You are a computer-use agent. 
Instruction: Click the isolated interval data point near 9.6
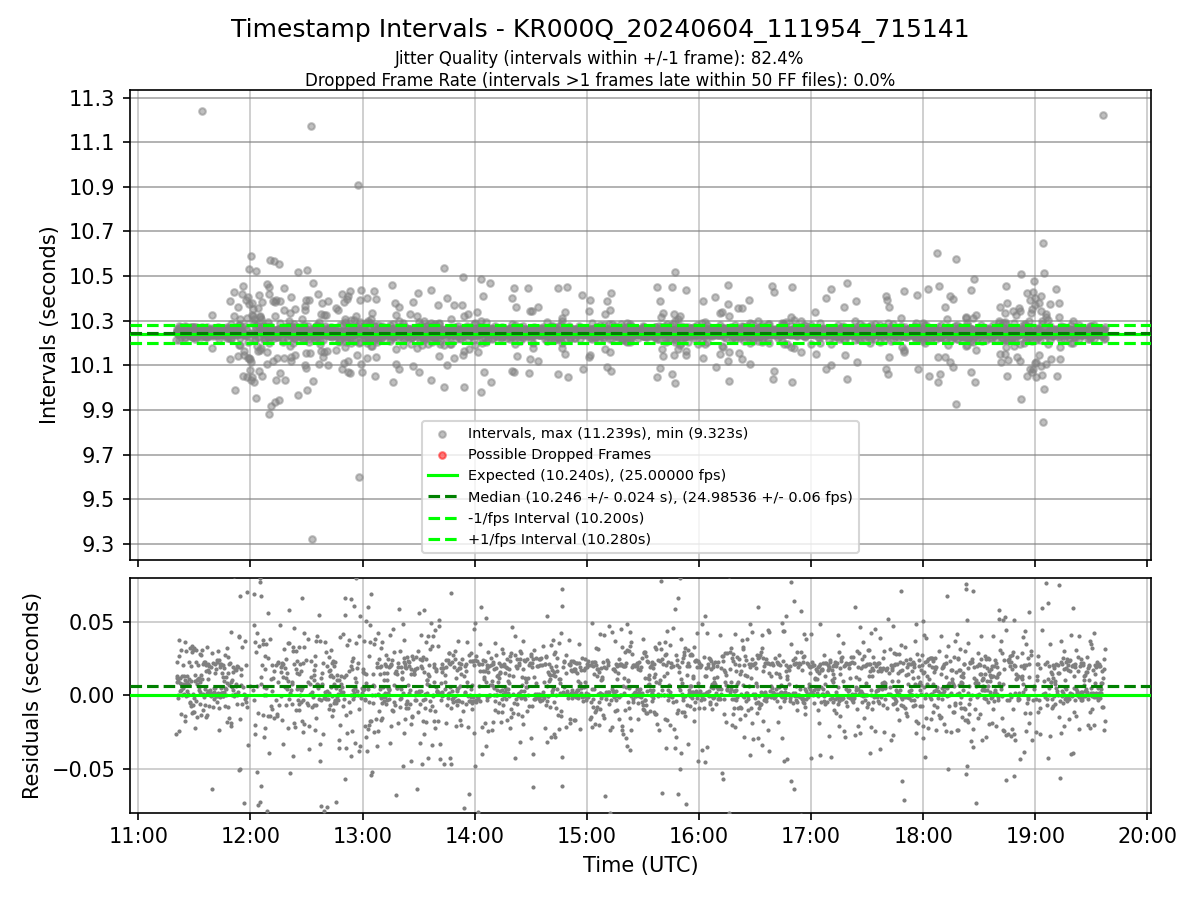coord(359,477)
